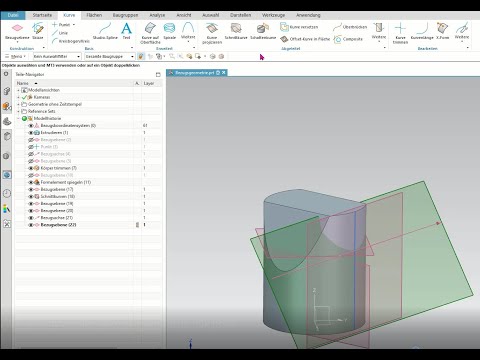480x360 pixels.
Task: Show hidden Bezugsachse (4) via eye icon
Action: [31, 154]
